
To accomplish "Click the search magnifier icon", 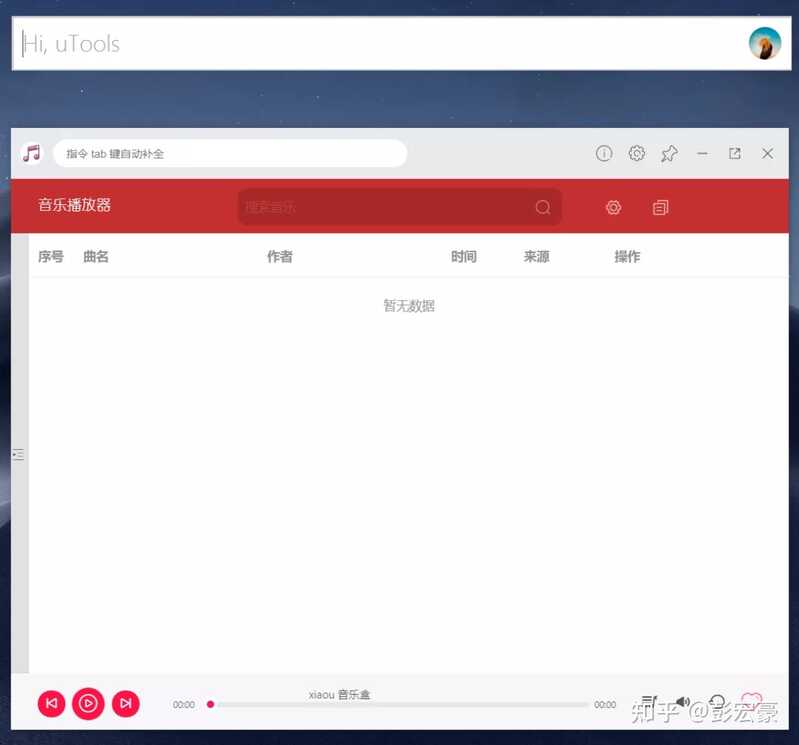I will tap(543, 207).
